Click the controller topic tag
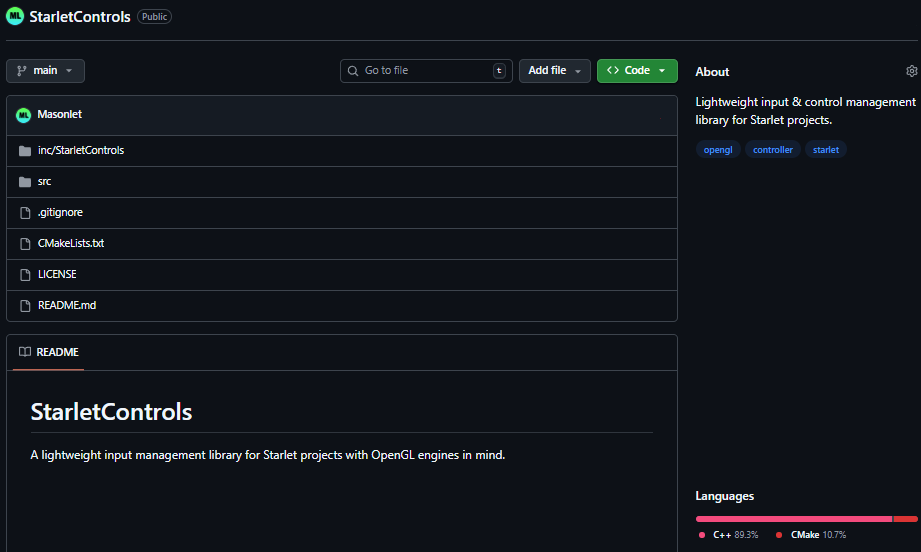 point(773,150)
